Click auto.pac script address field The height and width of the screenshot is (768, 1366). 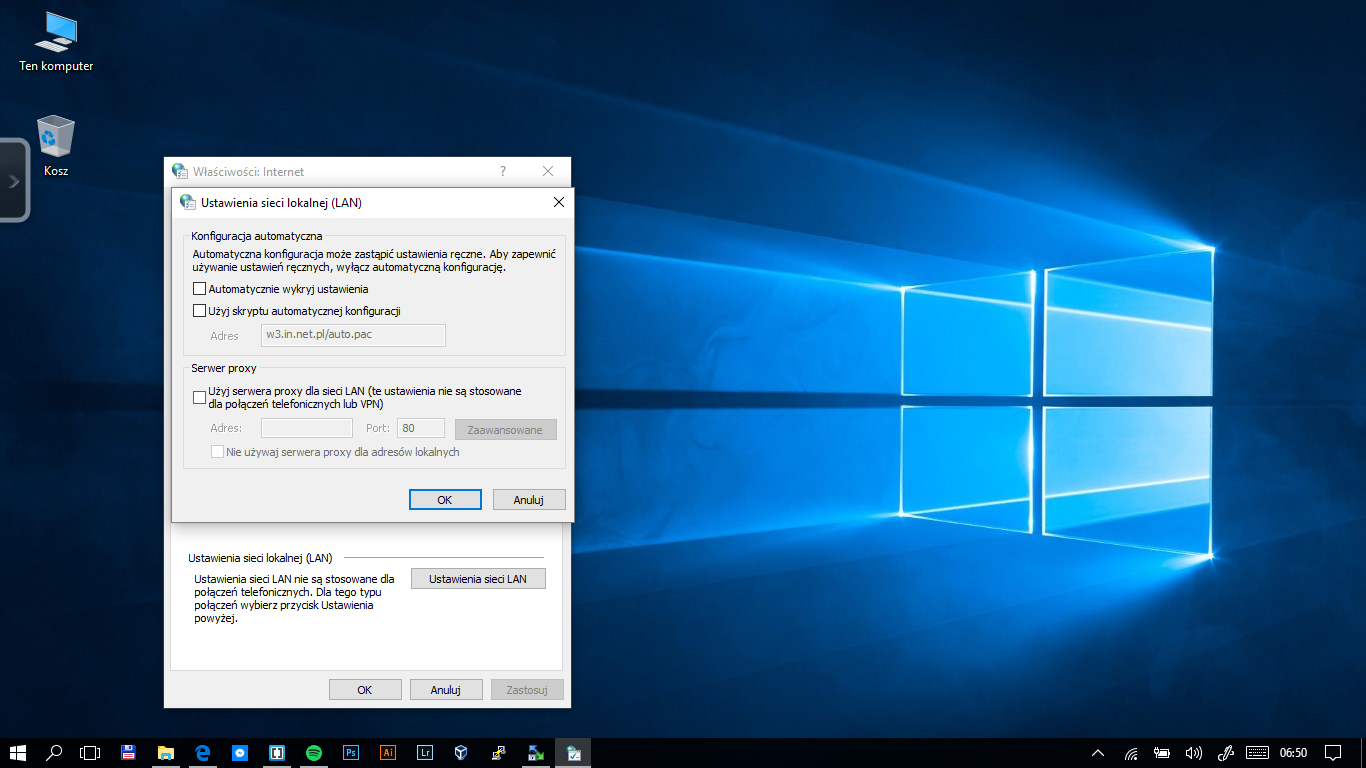pos(353,335)
